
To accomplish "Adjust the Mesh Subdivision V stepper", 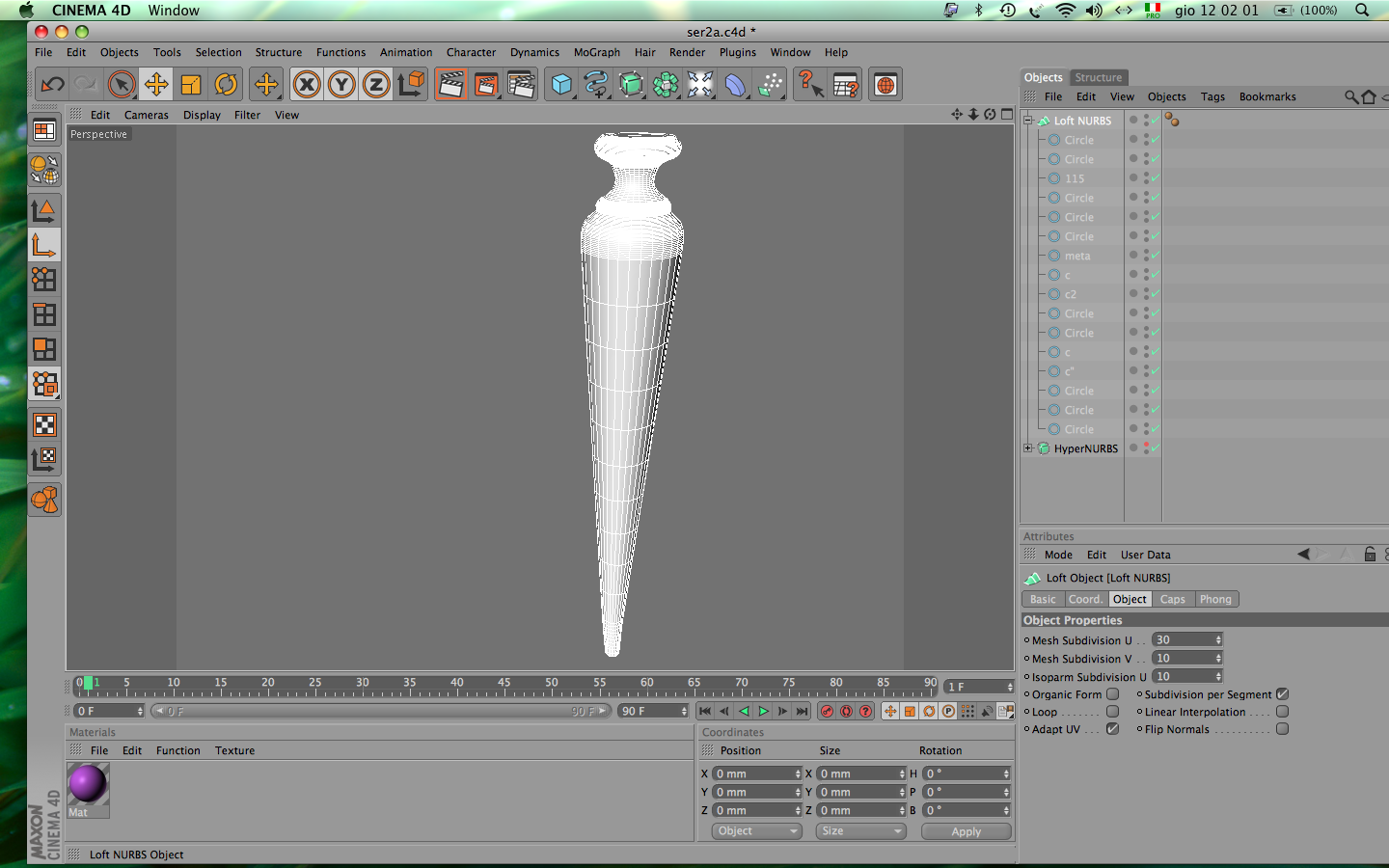I will [x=1218, y=659].
